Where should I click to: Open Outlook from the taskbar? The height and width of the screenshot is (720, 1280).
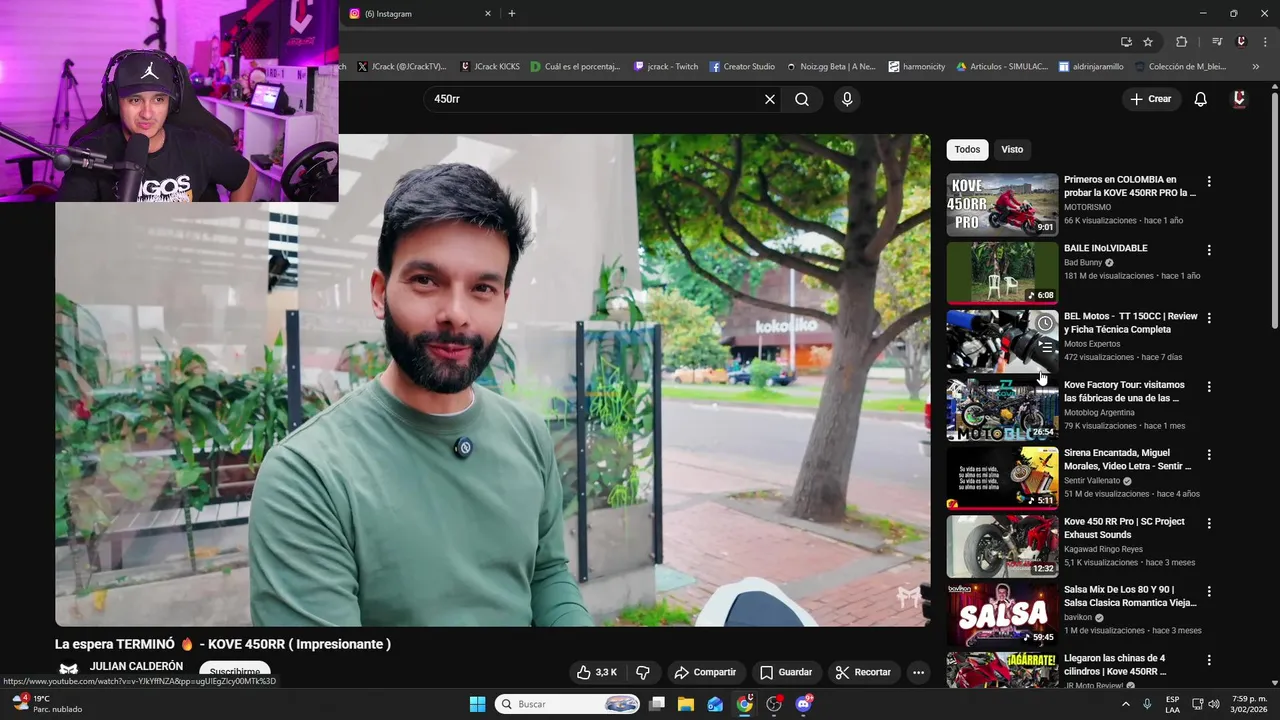click(x=715, y=704)
